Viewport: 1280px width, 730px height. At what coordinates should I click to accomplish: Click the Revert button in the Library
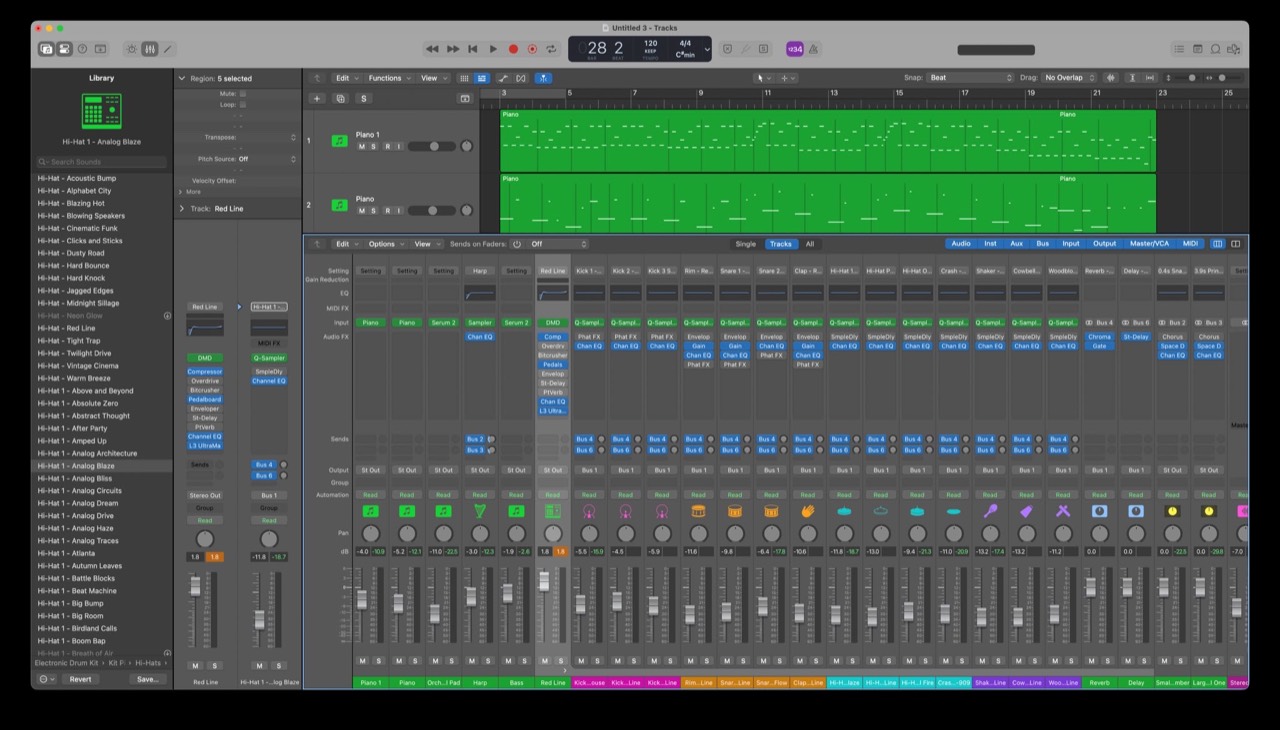point(80,679)
